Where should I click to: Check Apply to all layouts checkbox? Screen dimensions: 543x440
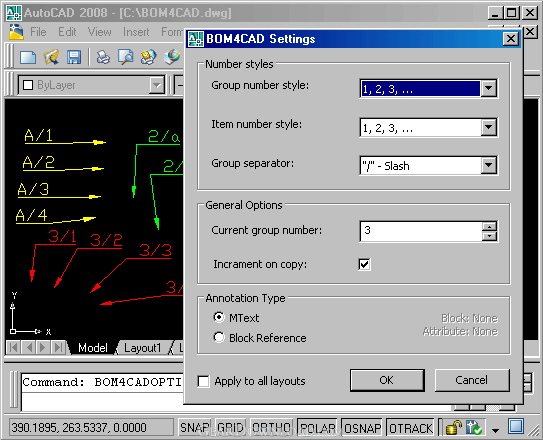point(203,381)
